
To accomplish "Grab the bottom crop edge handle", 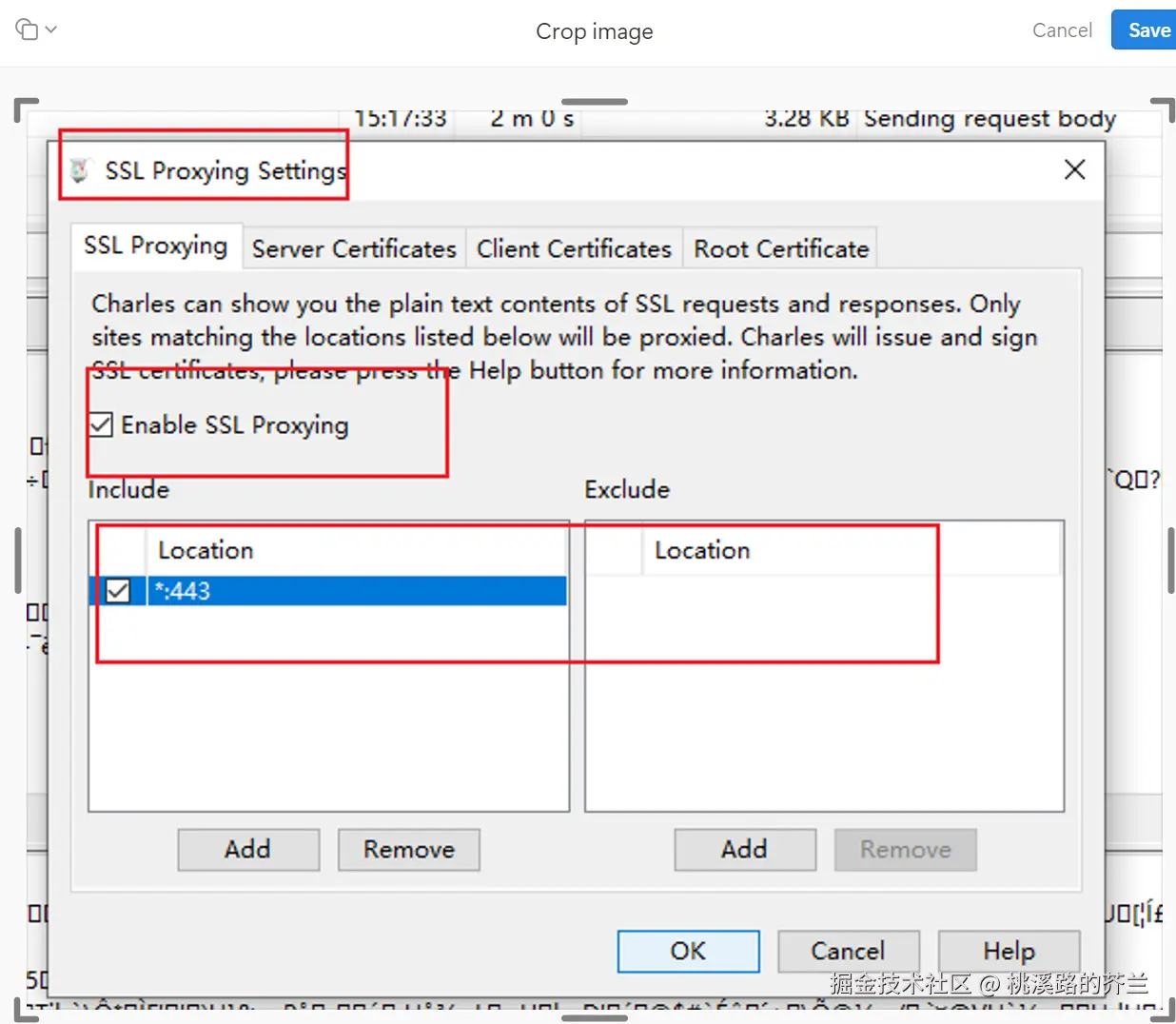I will 595,1018.
